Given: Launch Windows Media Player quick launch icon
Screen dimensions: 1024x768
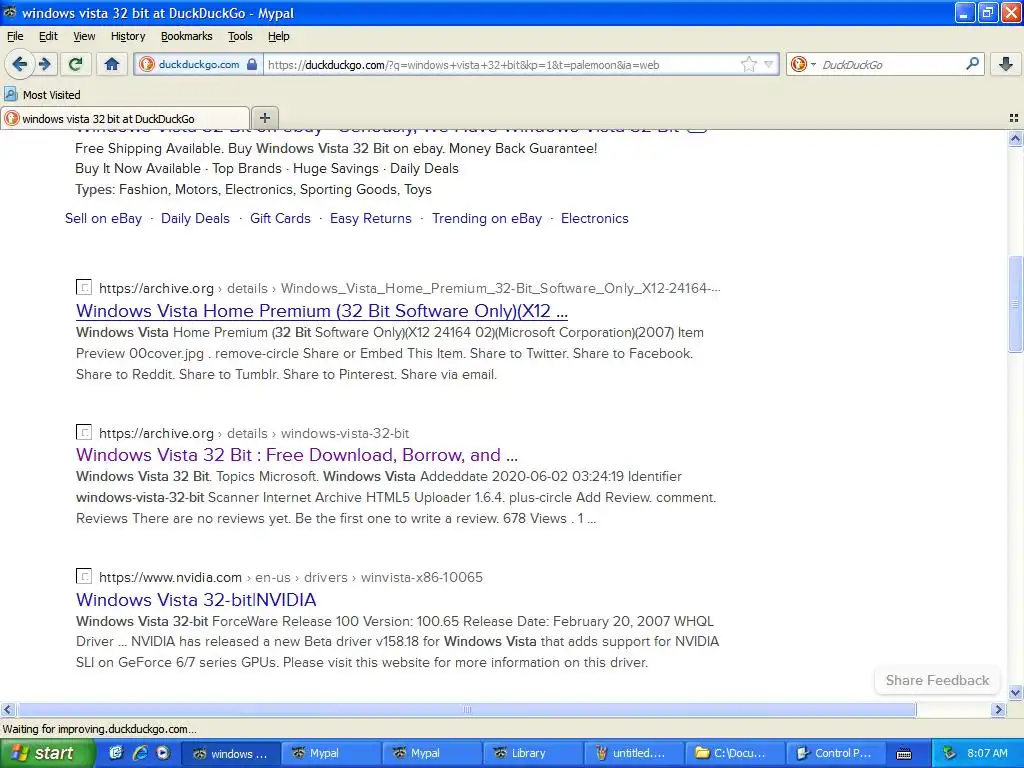Looking at the screenshot, I should (163, 753).
